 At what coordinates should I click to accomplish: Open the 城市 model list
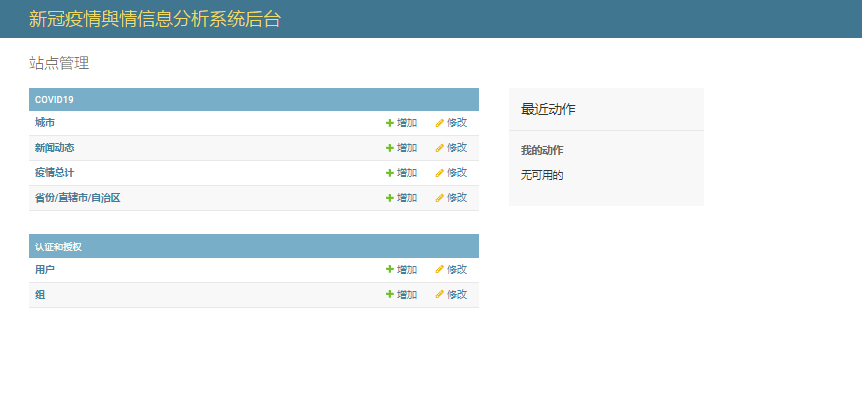pos(45,123)
